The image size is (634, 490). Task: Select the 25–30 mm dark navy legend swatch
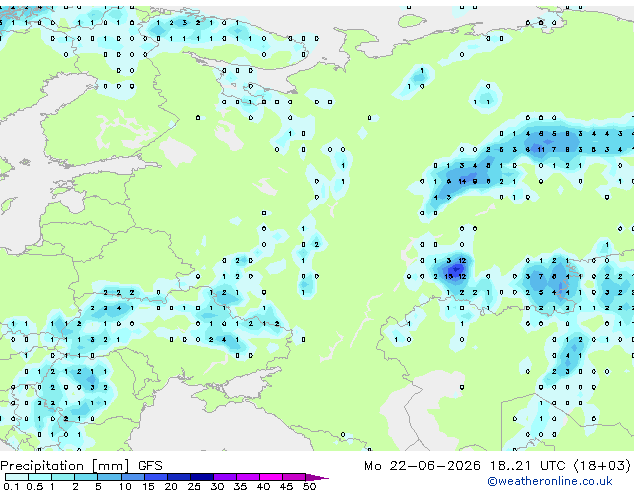pos(202,477)
